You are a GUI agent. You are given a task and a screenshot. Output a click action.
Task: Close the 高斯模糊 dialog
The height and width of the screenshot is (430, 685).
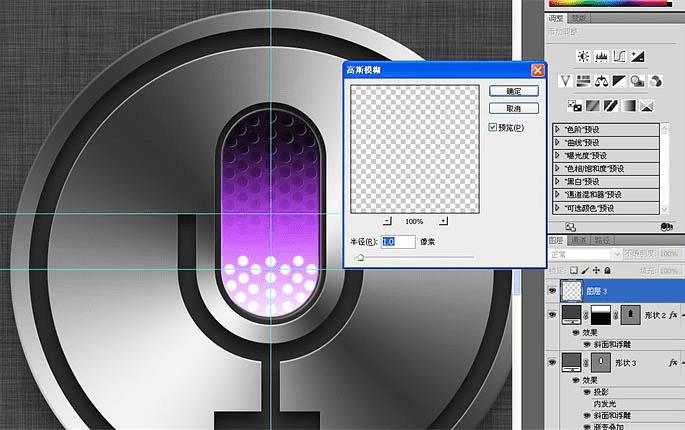tap(538, 70)
